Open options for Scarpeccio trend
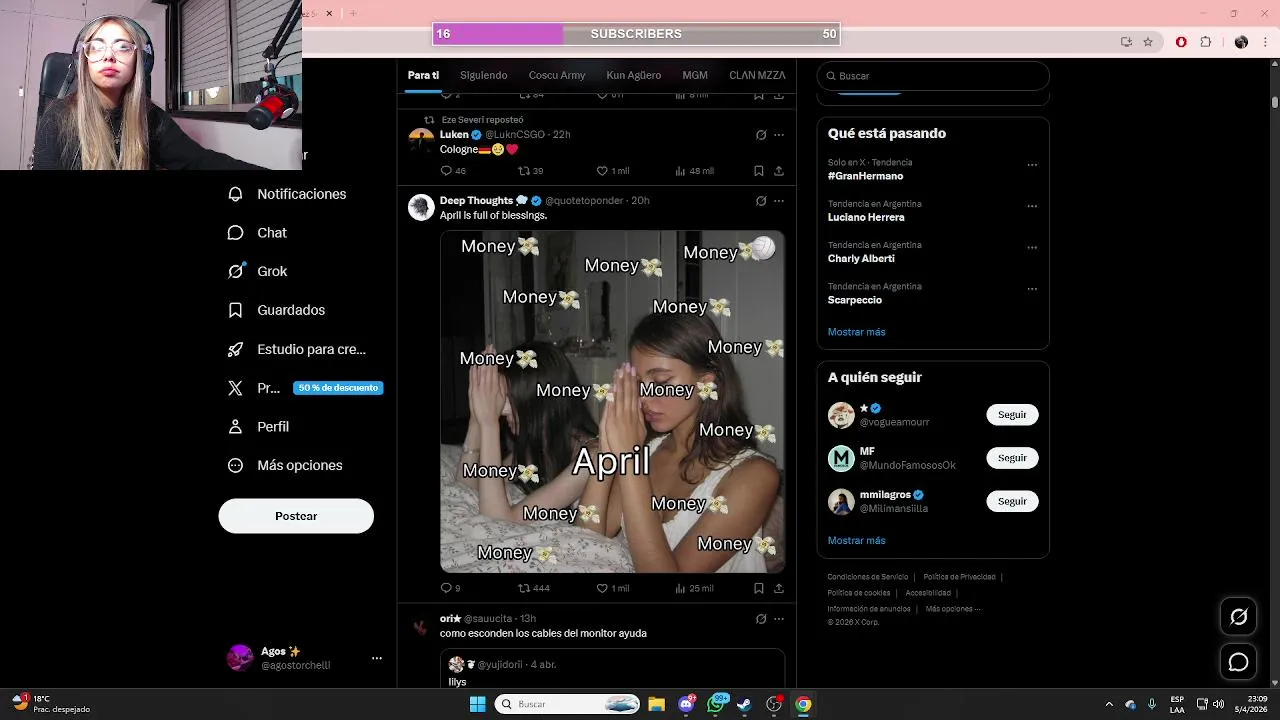The image size is (1280, 720). click(1032, 289)
